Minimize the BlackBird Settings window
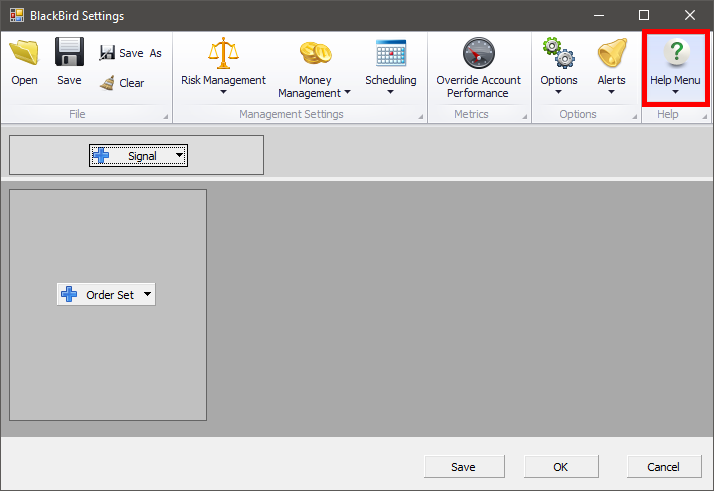This screenshot has height=491, width=714. (x=599, y=15)
